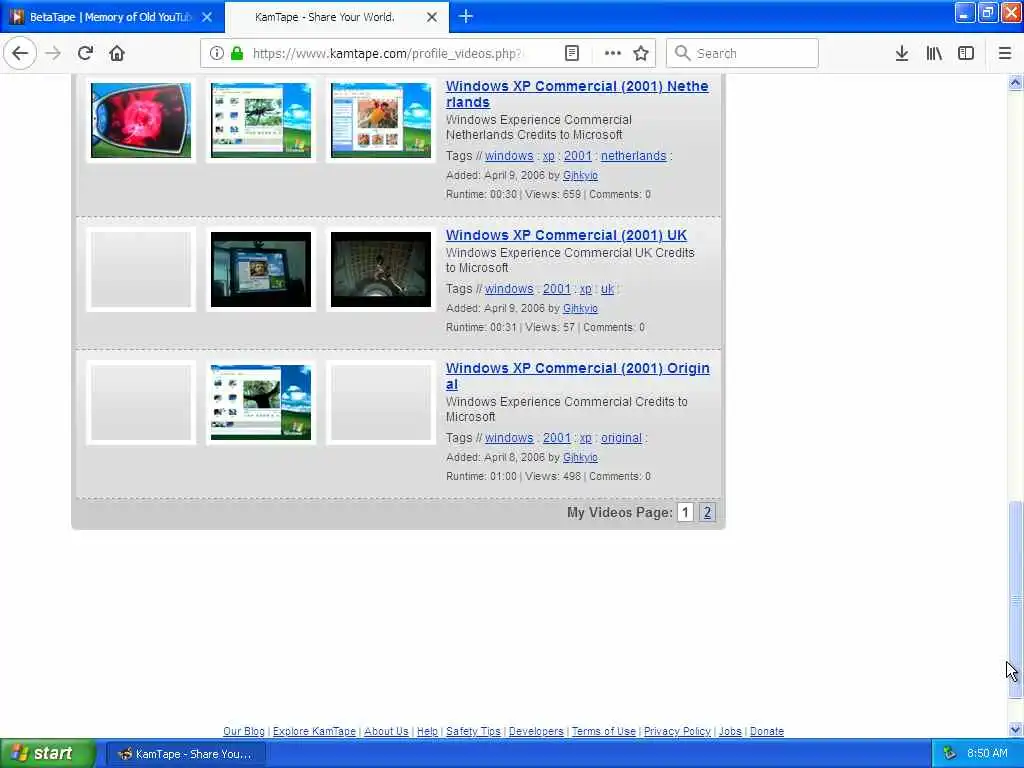
Task: Click third dark thumbnail of UK video
Action: point(381,269)
